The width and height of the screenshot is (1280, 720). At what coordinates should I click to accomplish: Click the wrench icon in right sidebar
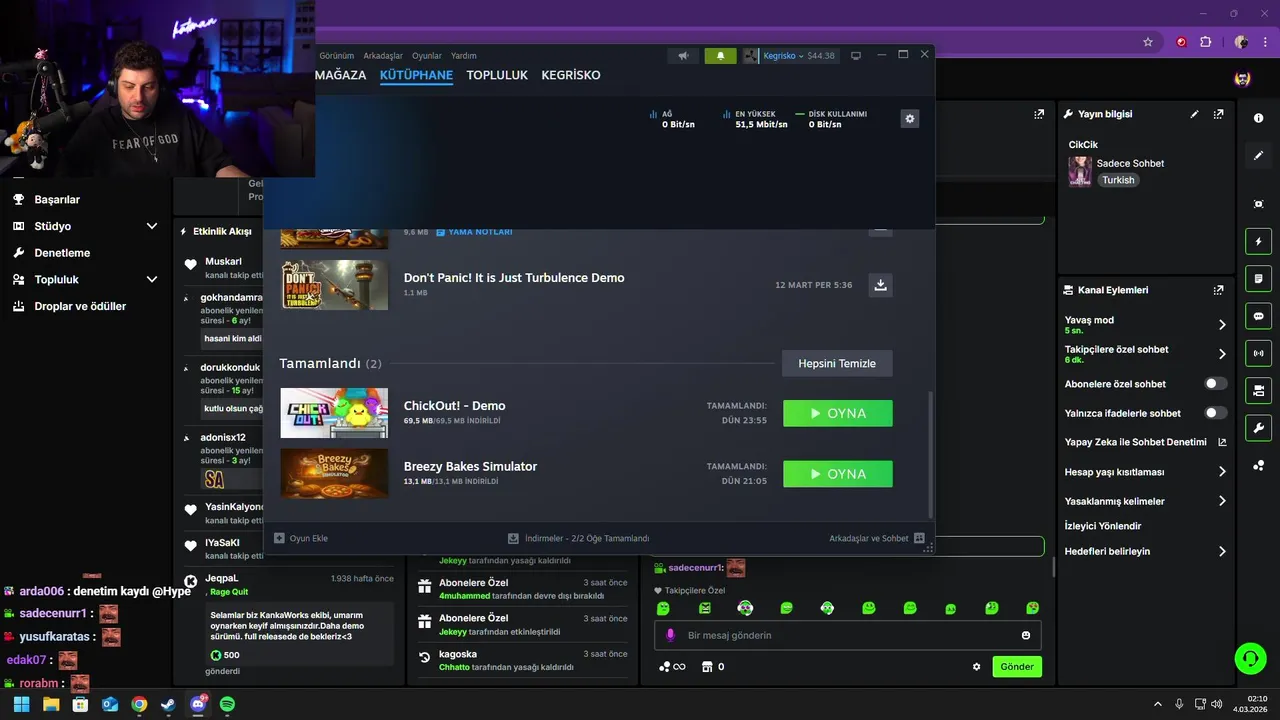coord(1258,428)
